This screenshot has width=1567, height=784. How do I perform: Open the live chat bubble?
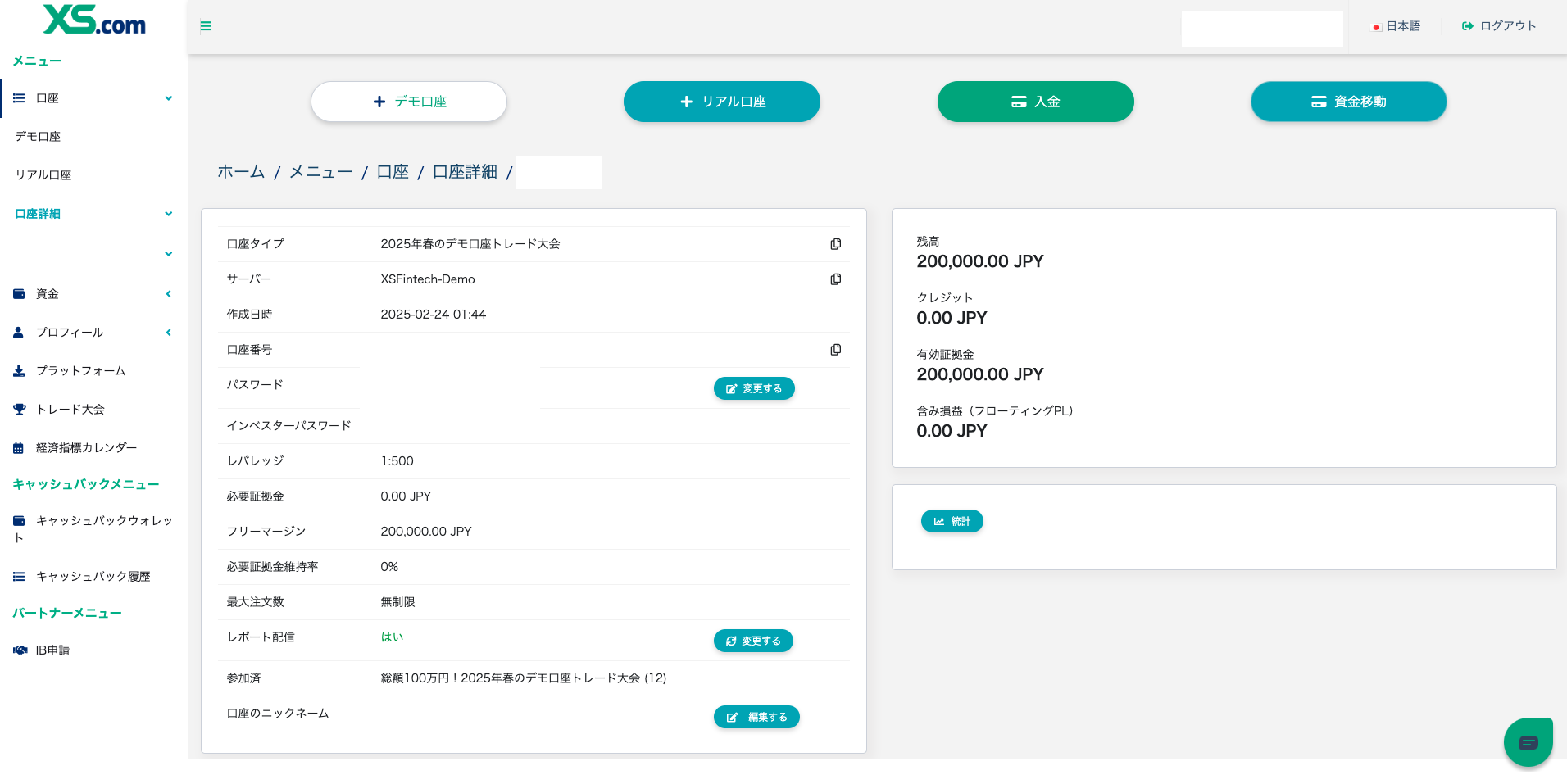tap(1528, 742)
